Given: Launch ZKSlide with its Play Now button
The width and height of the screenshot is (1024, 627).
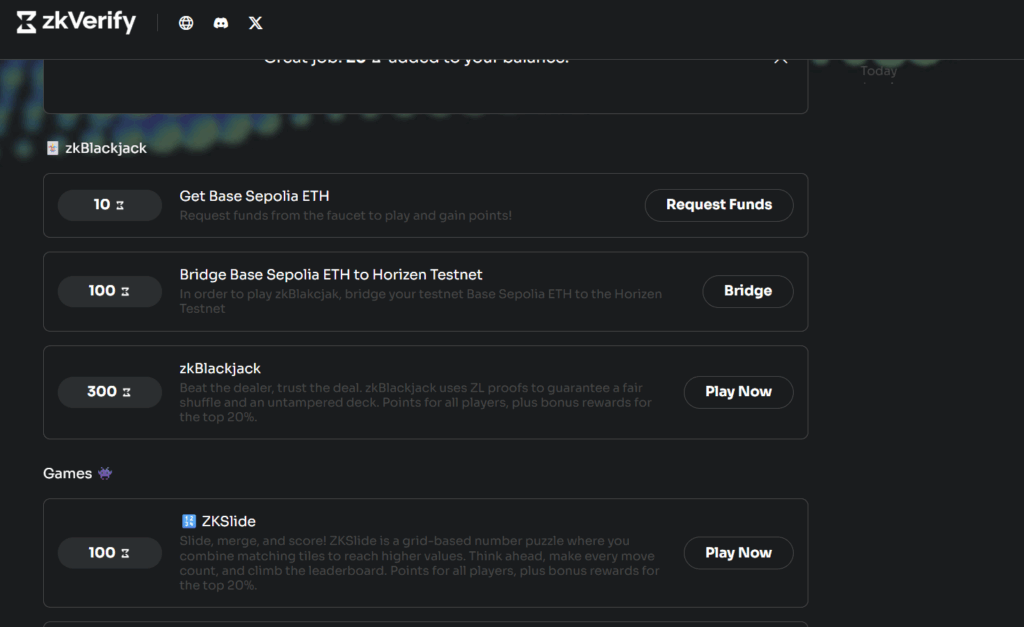Looking at the screenshot, I should point(738,553).
